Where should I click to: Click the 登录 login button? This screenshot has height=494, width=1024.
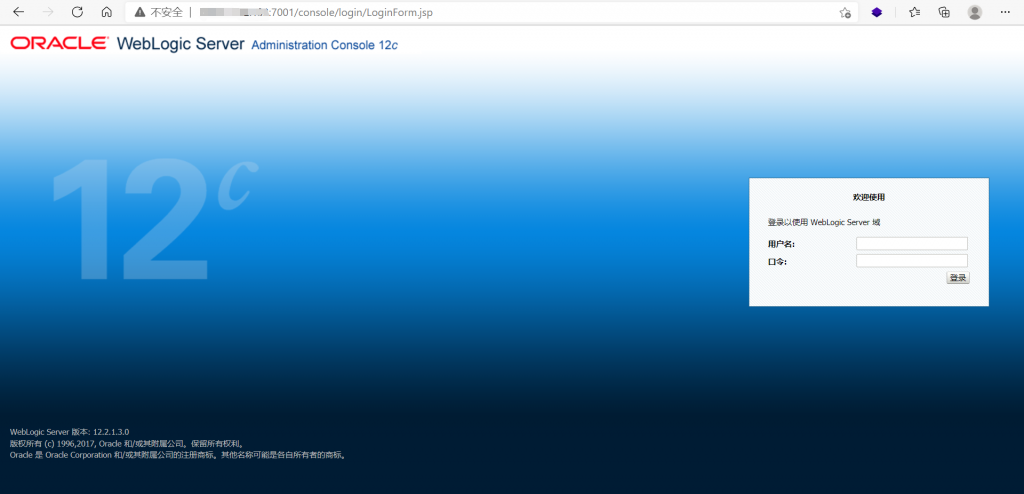(958, 278)
